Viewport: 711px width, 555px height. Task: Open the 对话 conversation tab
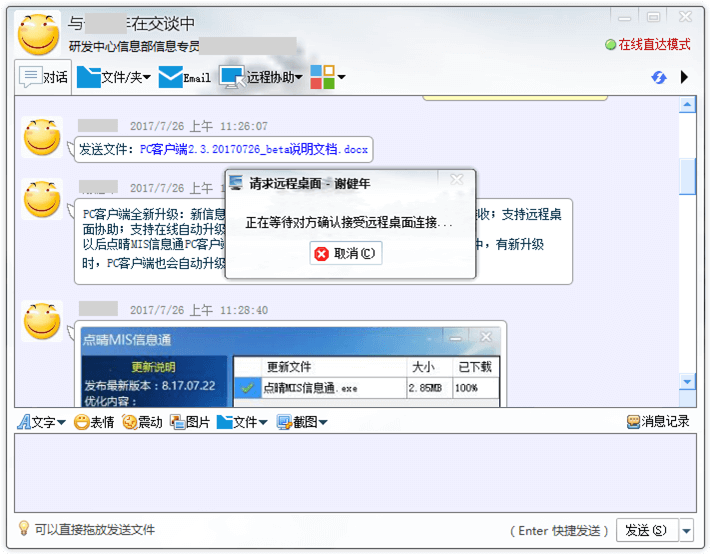pyautogui.click(x=43, y=77)
